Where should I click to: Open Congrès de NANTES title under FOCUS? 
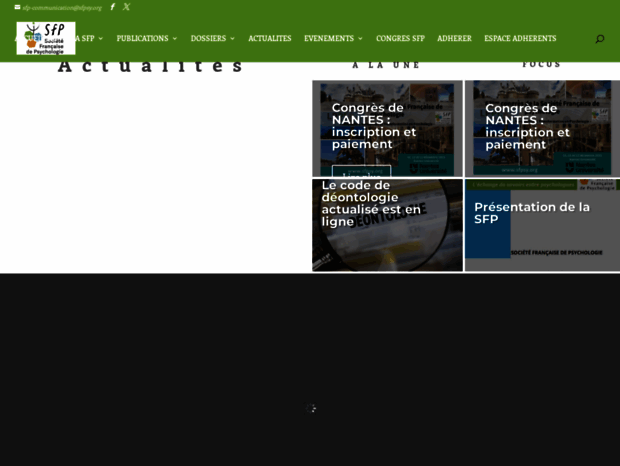pos(527,126)
